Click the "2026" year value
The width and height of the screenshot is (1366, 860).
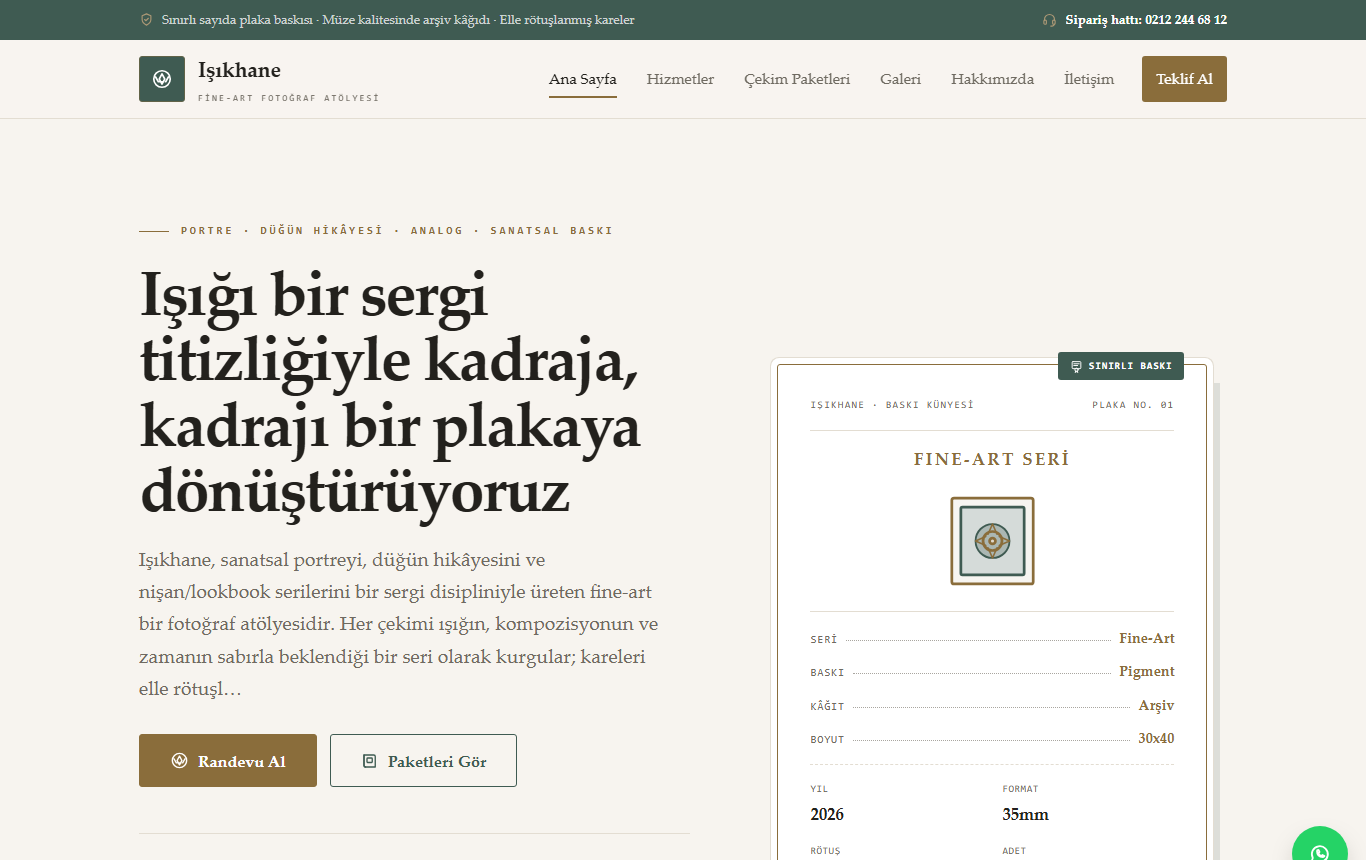point(827,814)
